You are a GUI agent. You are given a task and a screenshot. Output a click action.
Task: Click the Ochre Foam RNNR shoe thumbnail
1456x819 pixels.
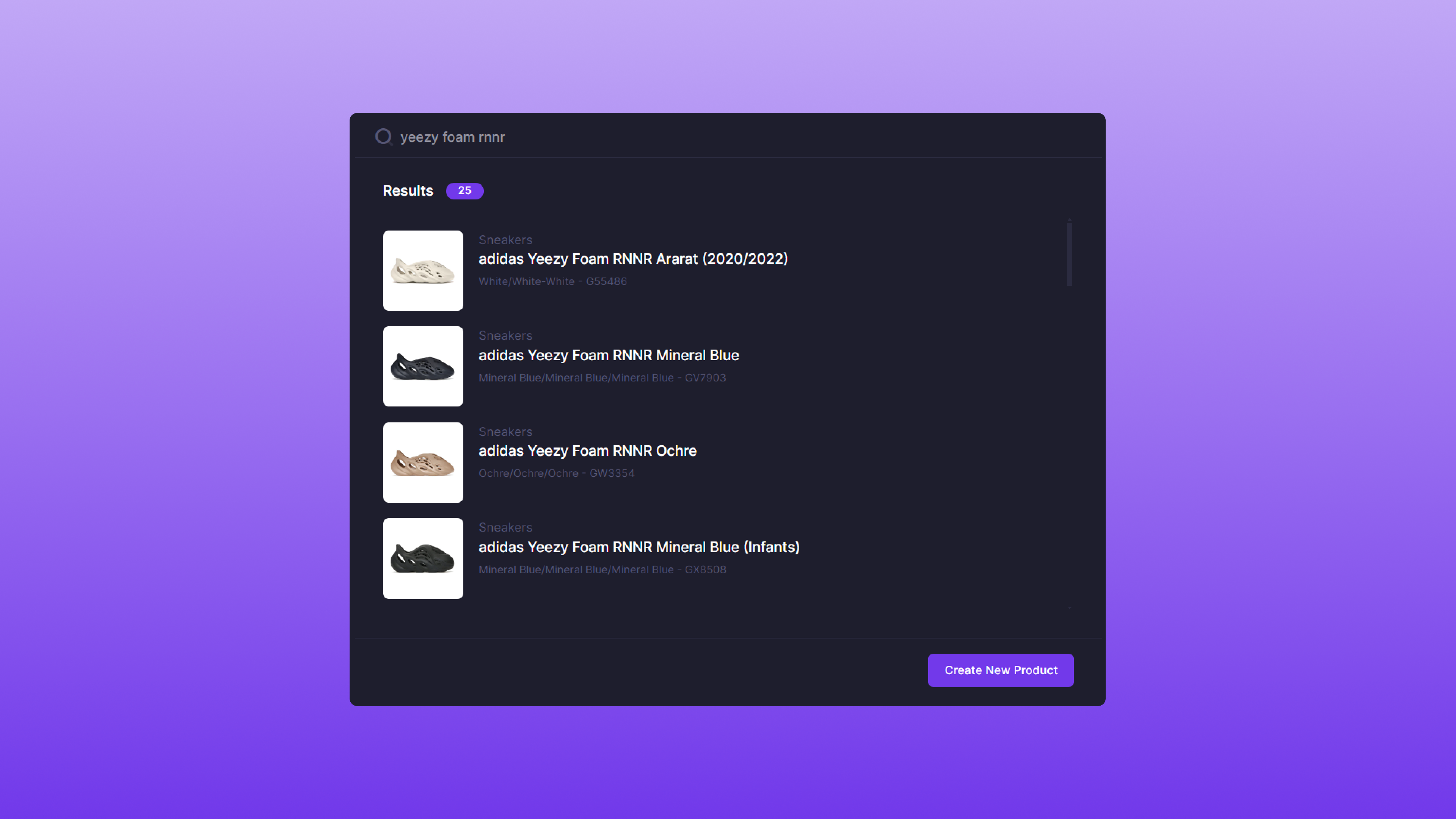pyautogui.click(x=423, y=462)
